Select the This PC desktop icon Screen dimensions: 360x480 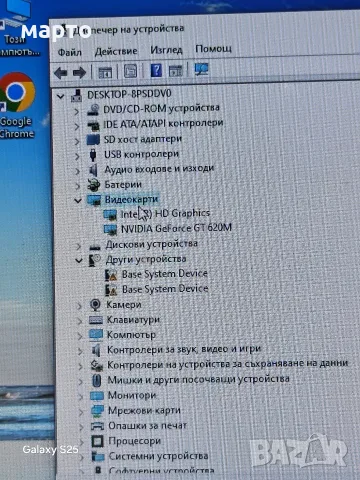[x=18, y=28]
